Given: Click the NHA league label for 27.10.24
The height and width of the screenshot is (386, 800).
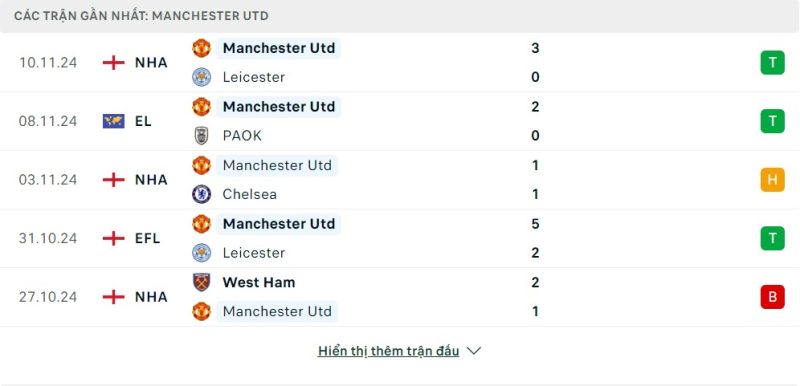Looking at the screenshot, I should coord(151,297).
